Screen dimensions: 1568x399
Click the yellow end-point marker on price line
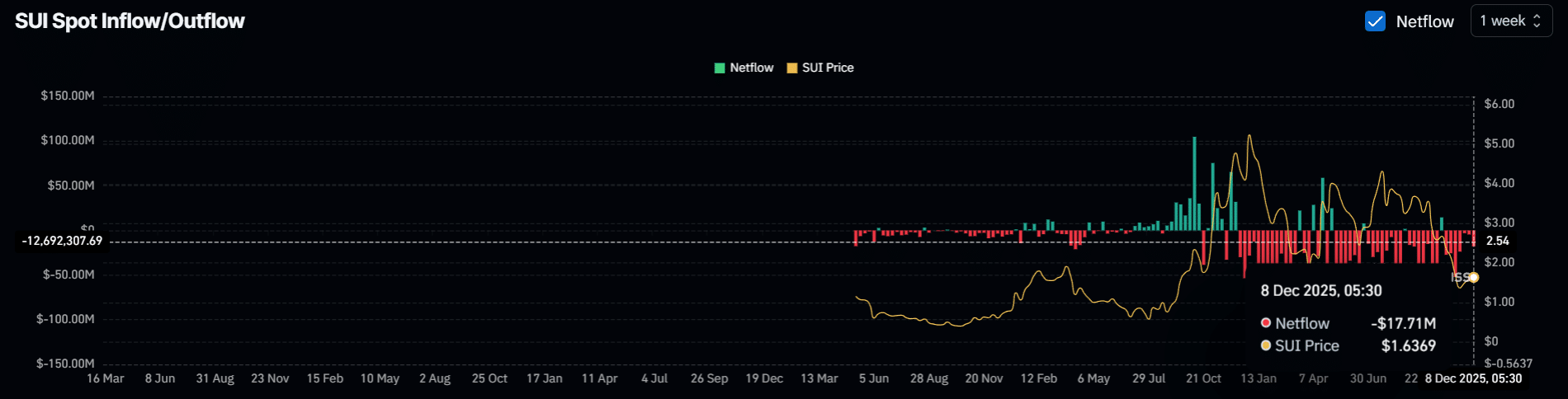[1473, 278]
